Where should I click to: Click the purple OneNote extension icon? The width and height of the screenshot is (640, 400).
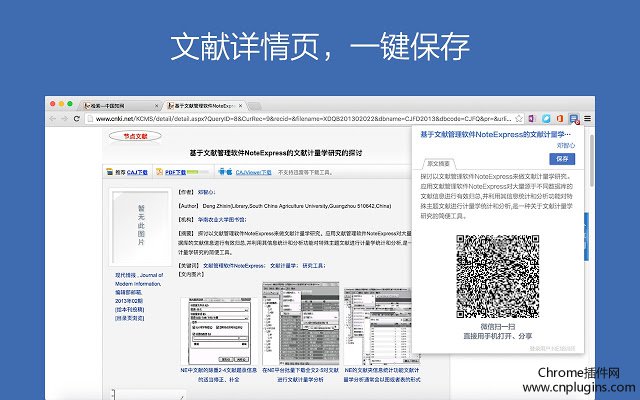pyautogui.click(x=532, y=119)
